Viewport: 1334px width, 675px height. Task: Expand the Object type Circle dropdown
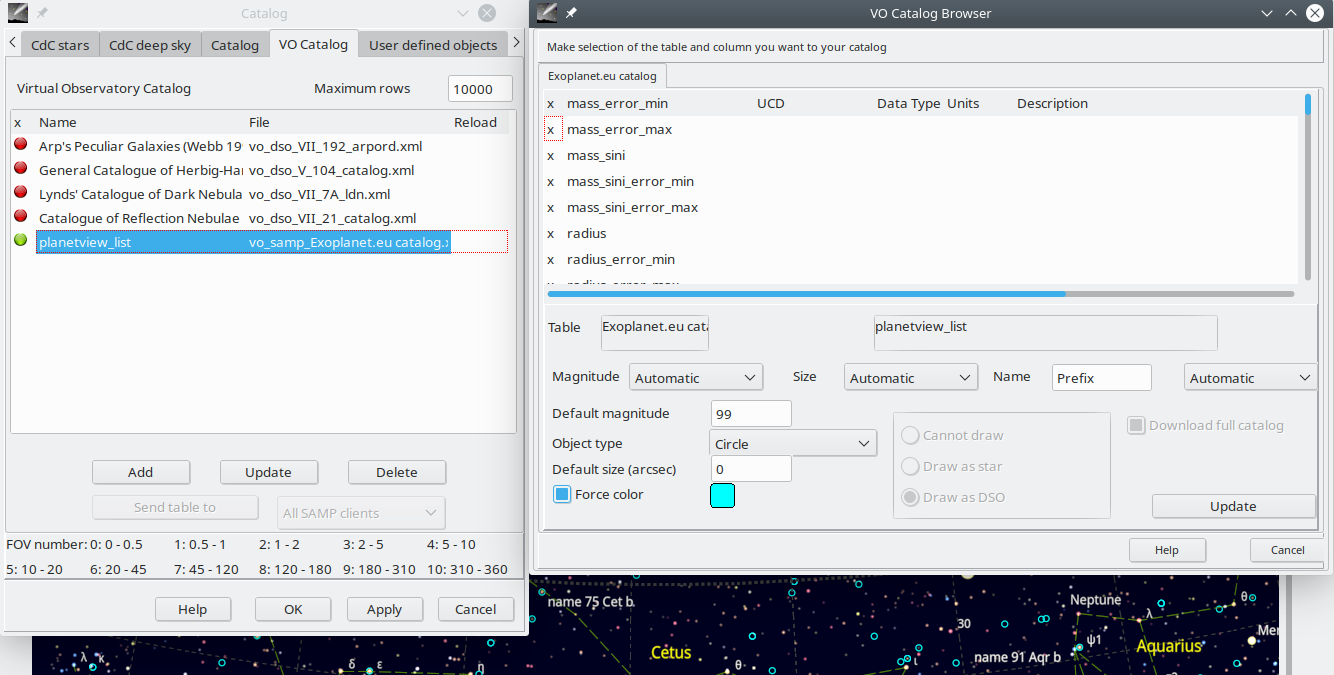pyautogui.click(x=794, y=443)
